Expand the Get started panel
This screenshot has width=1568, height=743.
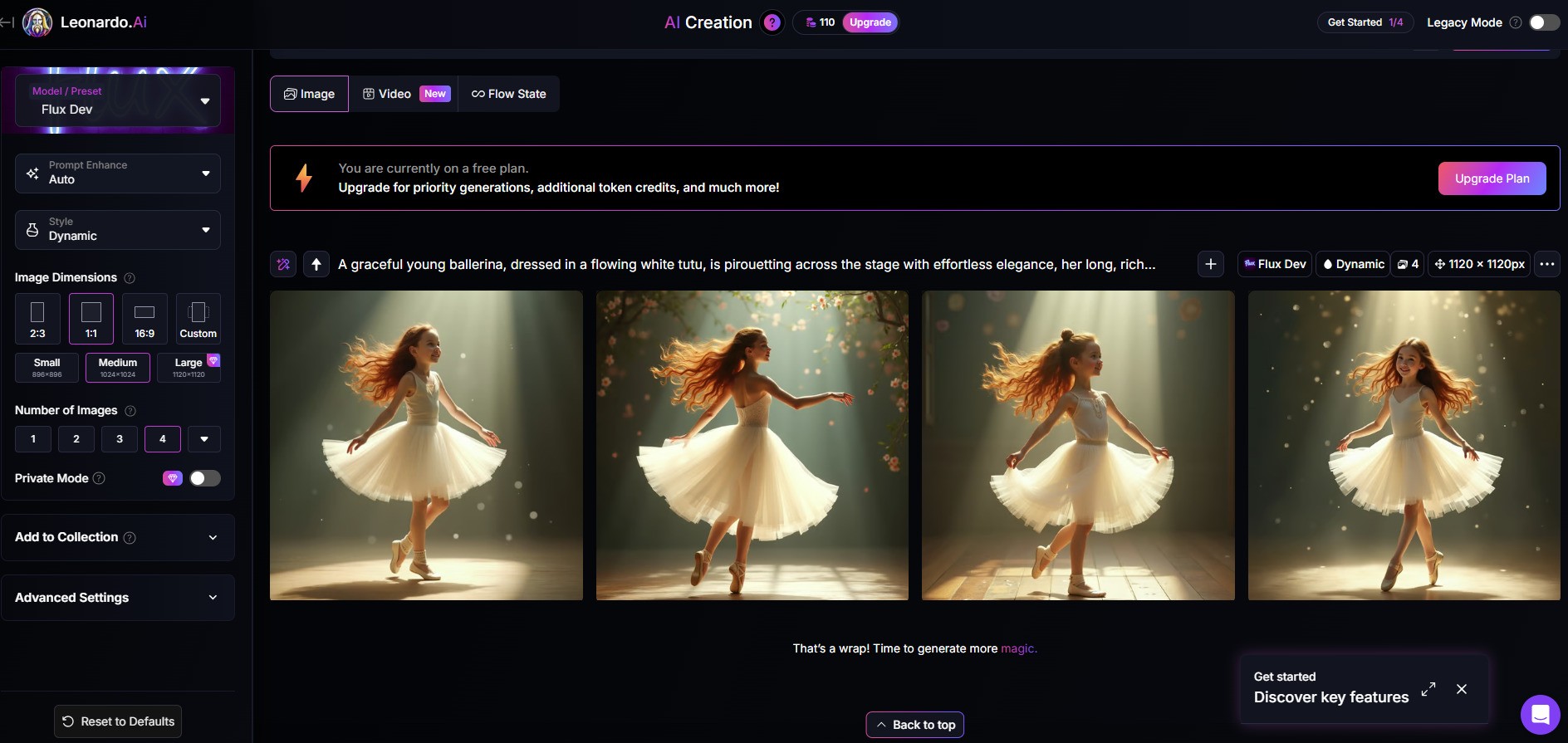[x=1428, y=689]
